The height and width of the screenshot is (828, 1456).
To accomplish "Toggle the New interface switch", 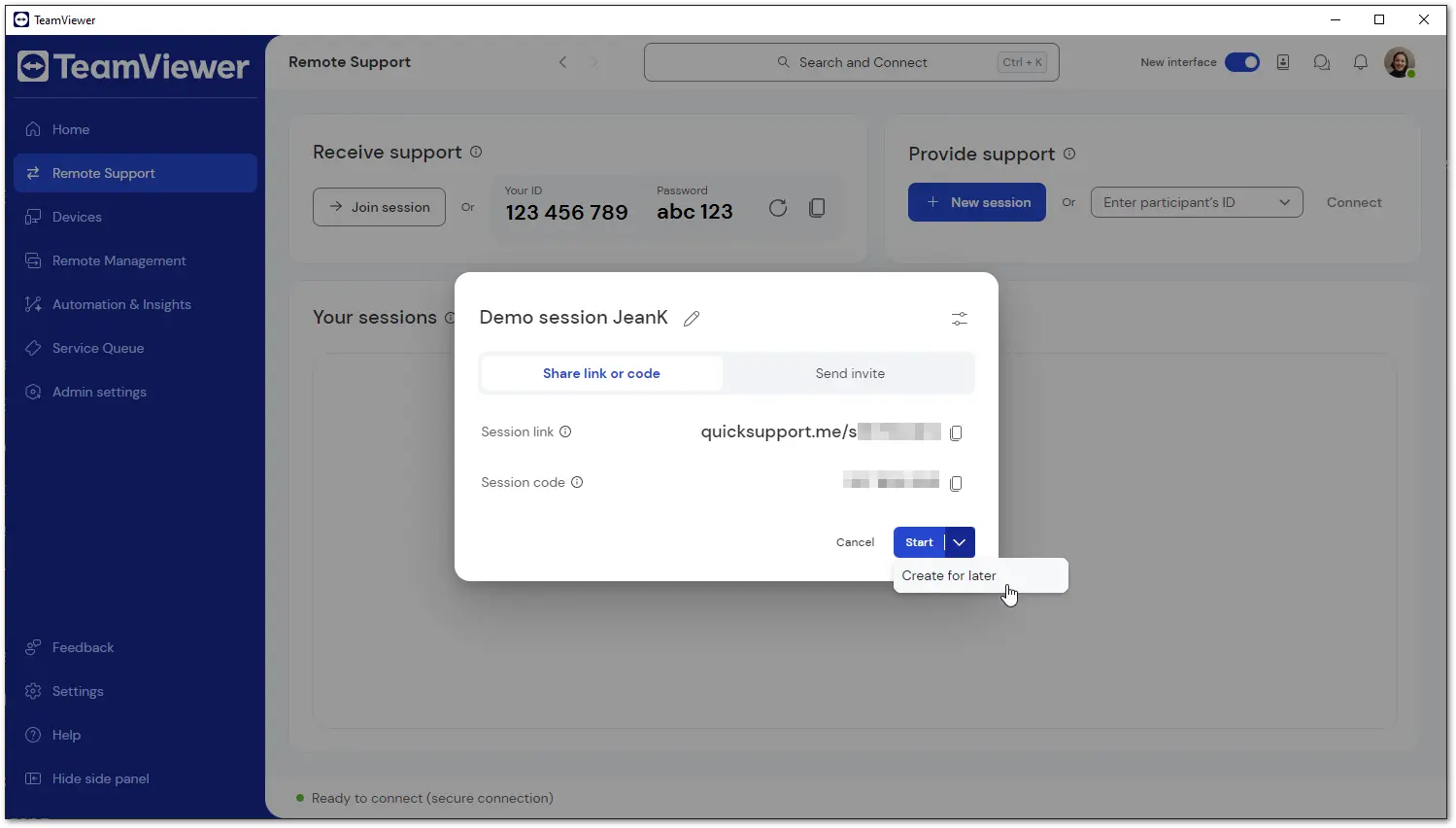I will coord(1242,62).
